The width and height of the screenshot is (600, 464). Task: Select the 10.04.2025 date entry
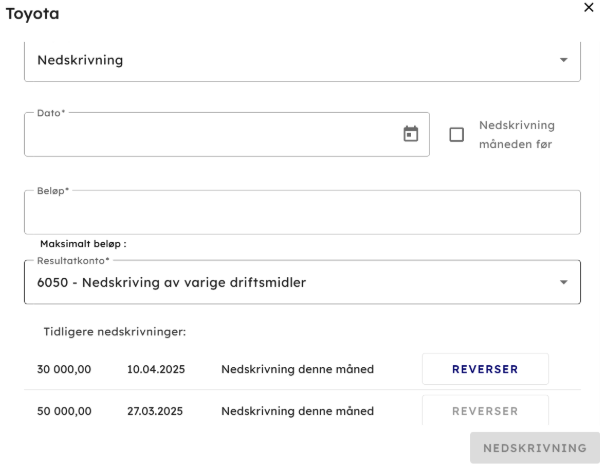coord(155,369)
